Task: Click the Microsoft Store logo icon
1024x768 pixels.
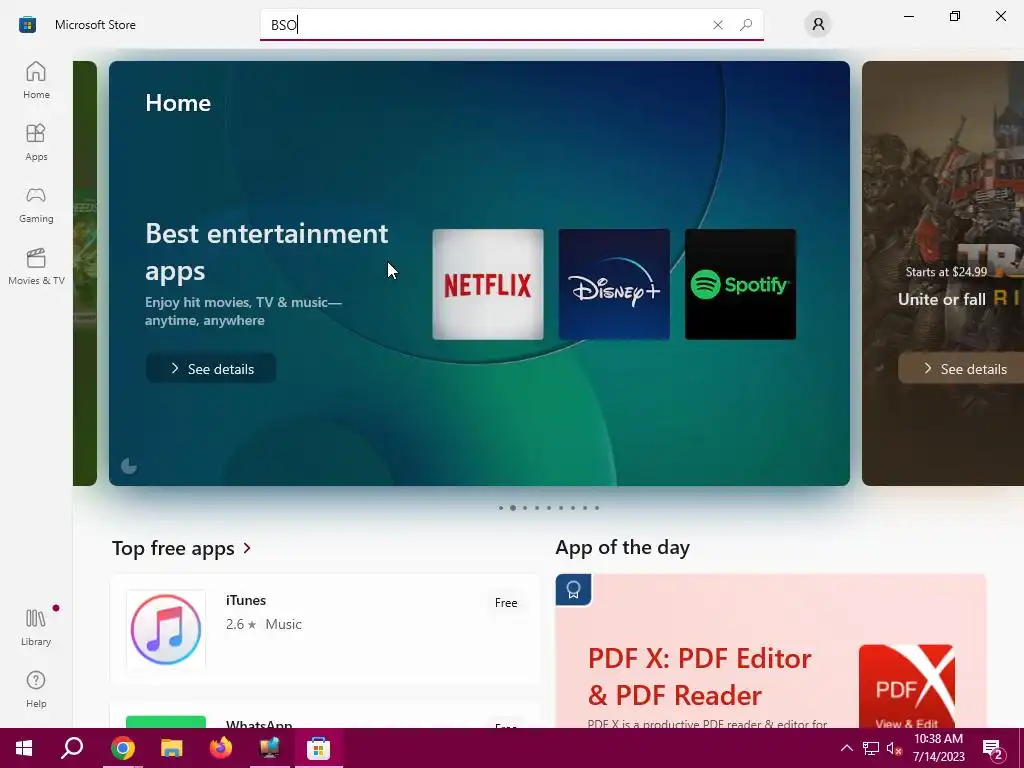Action: (x=27, y=25)
